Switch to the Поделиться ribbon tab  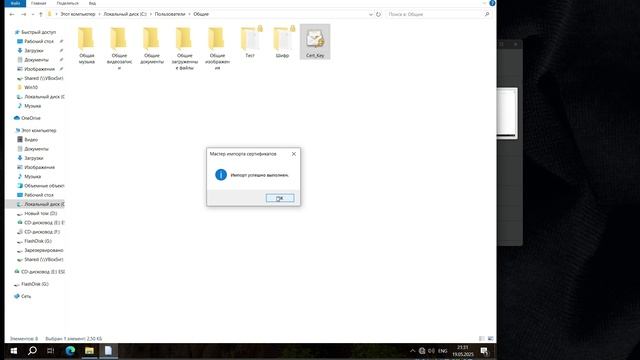[67, 3]
